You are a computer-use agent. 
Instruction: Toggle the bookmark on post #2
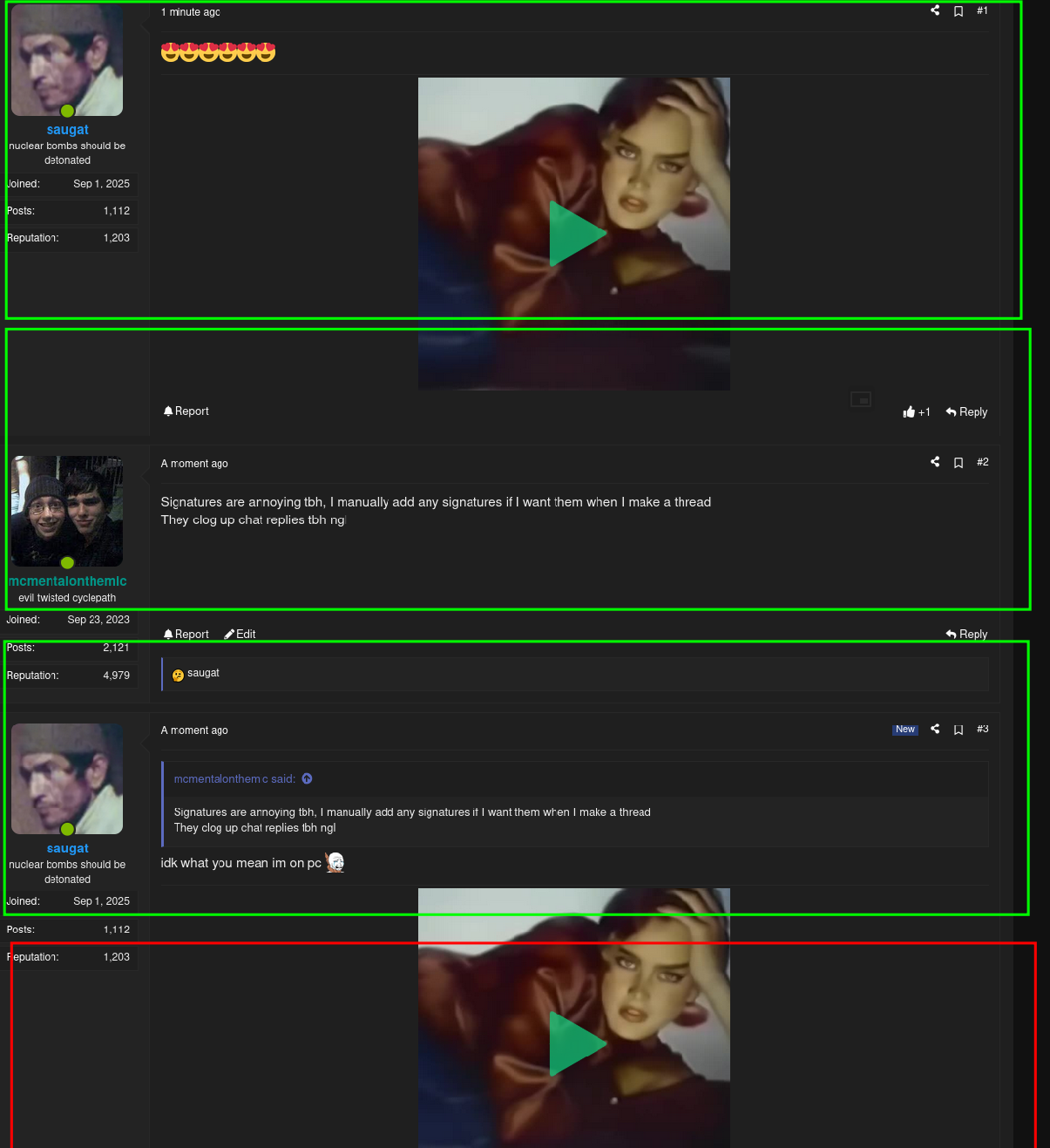(959, 462)
